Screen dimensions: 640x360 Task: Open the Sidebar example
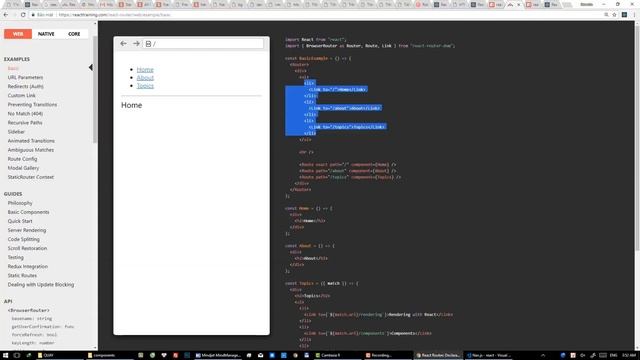[x=16, y=132]
